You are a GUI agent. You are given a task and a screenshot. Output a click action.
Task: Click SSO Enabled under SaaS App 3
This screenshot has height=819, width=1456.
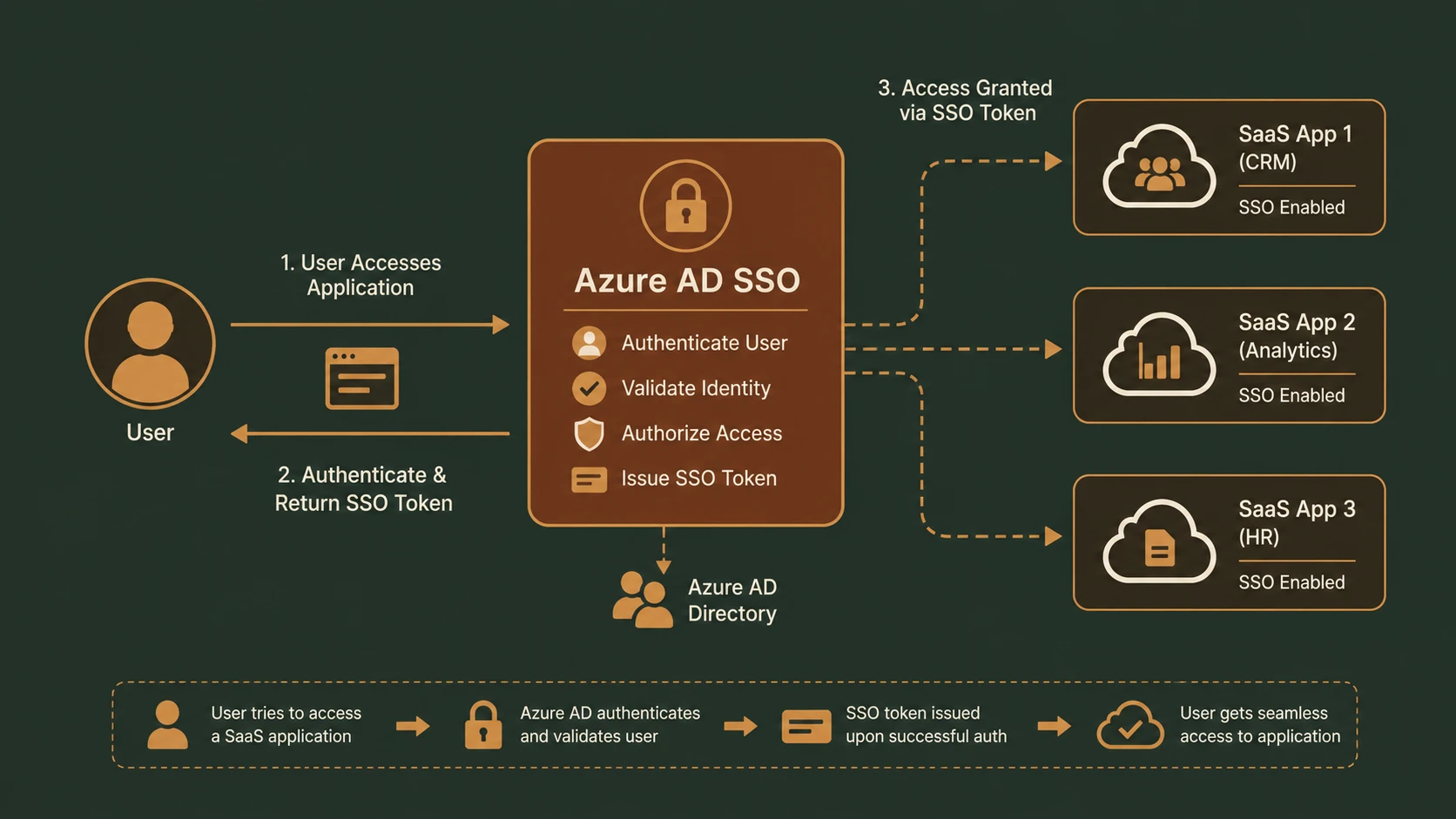[1292, 582]
